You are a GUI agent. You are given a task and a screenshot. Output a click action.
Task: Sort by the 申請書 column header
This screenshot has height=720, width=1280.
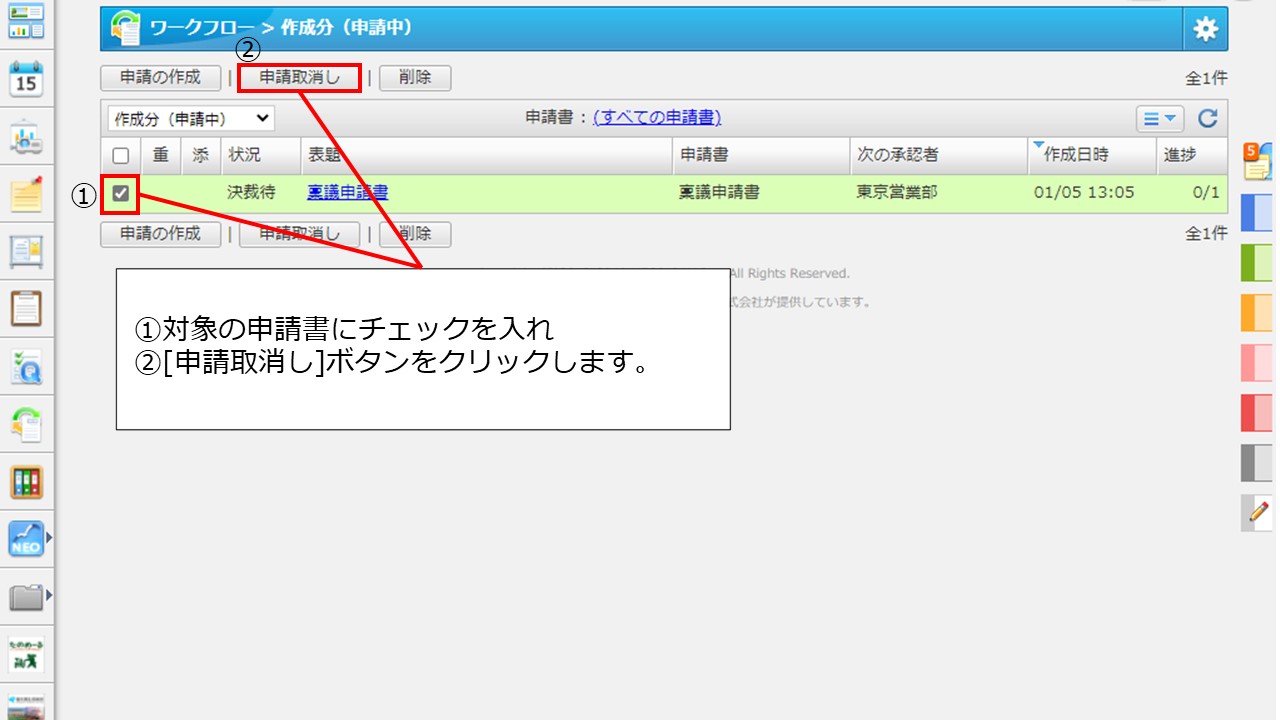point(705,155)
